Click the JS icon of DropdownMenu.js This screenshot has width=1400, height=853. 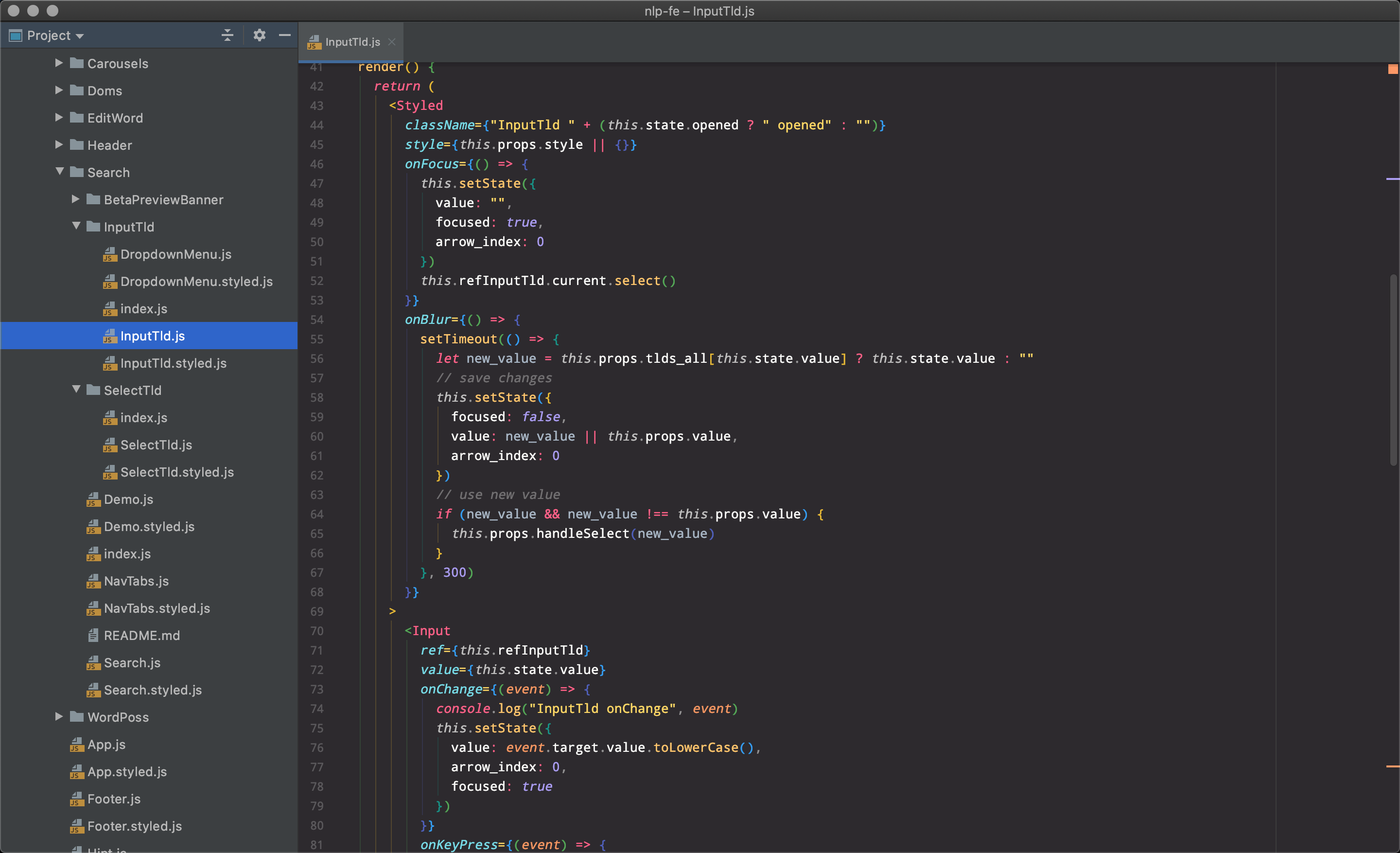110,255
